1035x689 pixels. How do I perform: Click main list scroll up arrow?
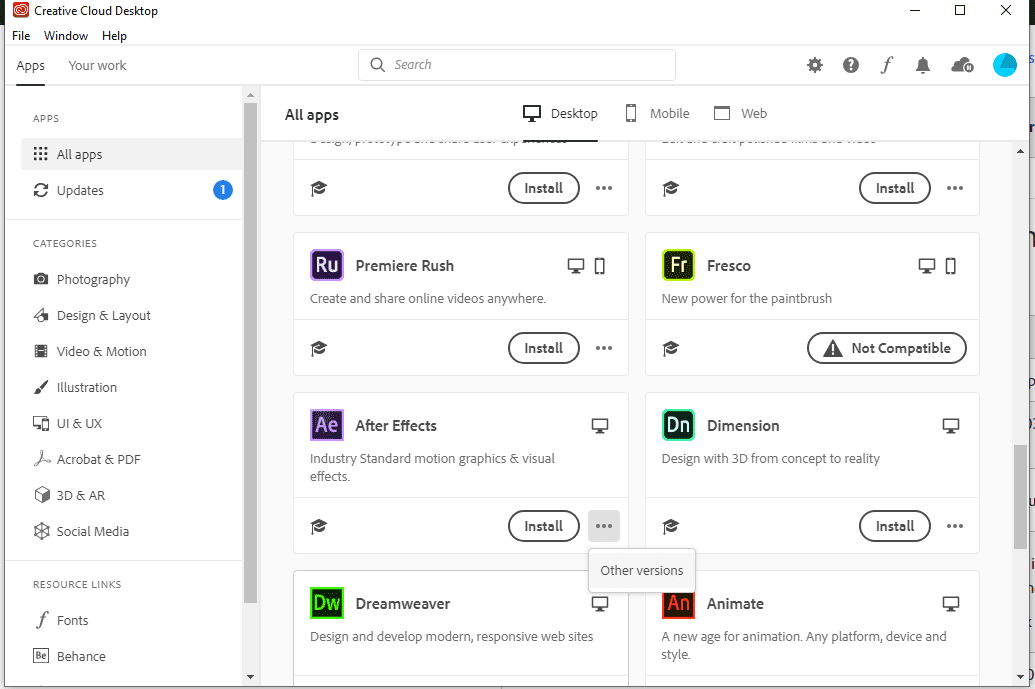pyautogui.click(x=1020, y=151)
